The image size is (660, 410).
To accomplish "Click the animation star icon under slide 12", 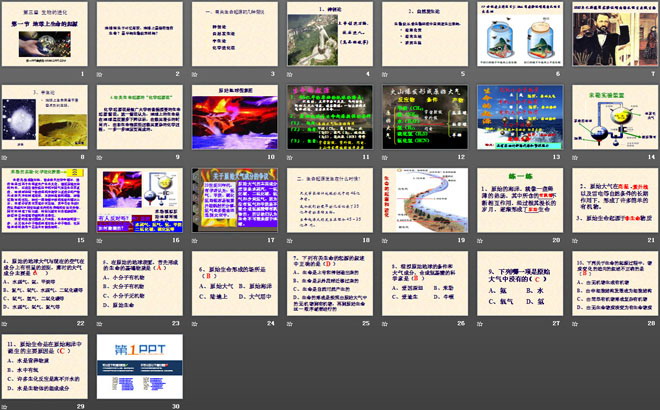I will click(x=385, y=157).
